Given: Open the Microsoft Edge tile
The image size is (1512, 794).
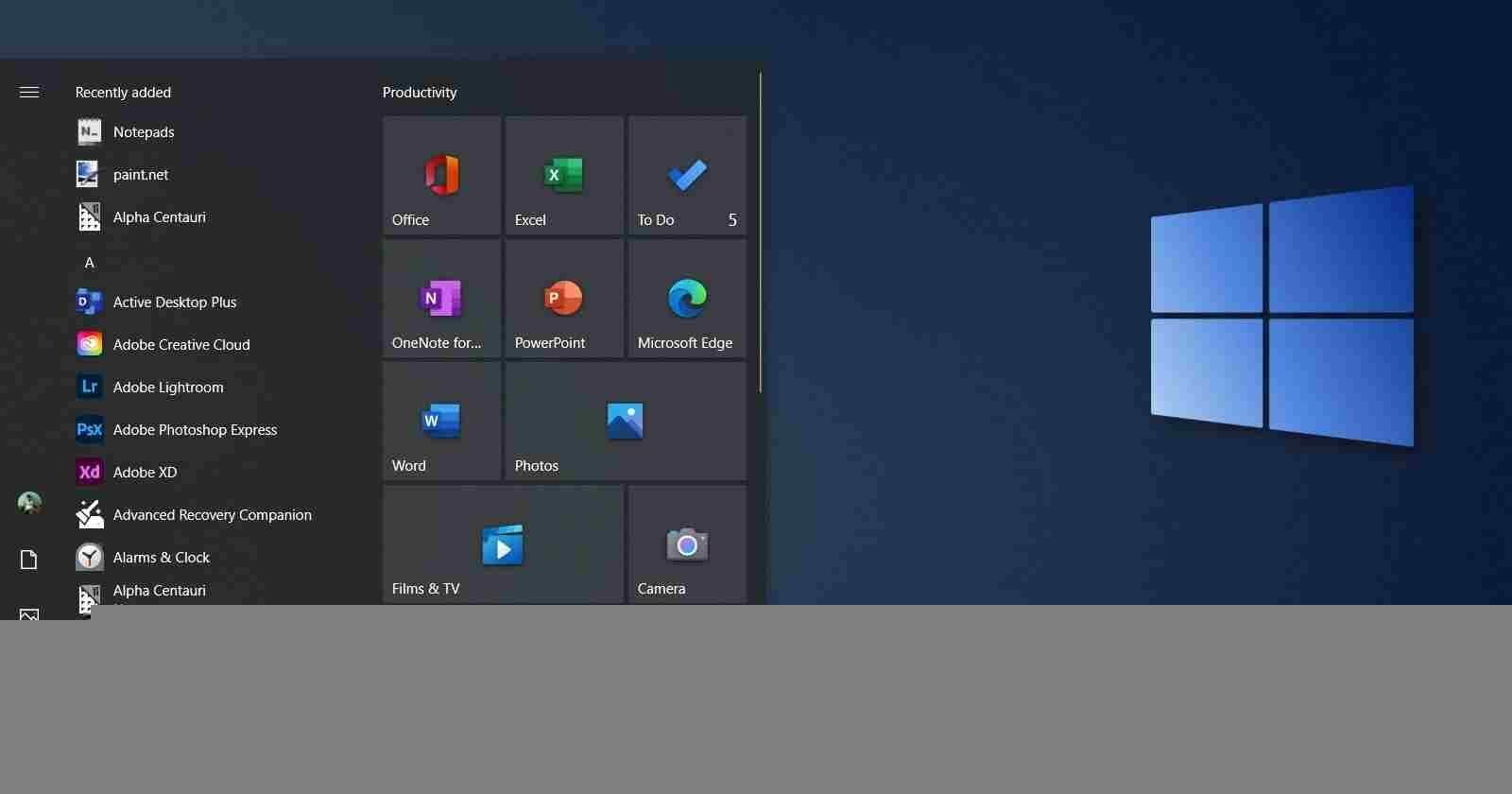Looking at the screenshot, I should pyautogui.click(x=687, y=298).
